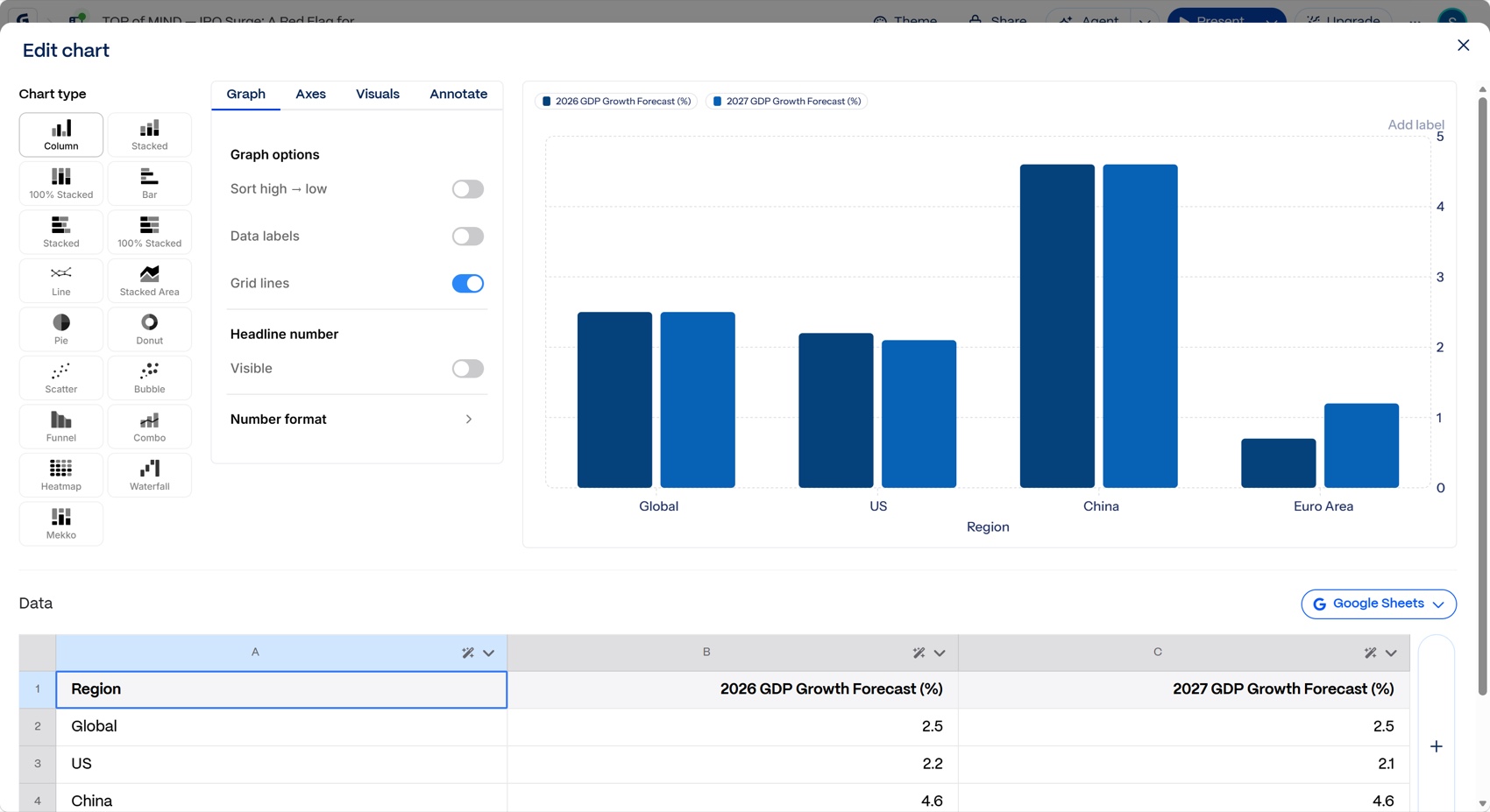Click the magic wand icon in column B
This screenshot has height=812, width=1490.
919,653
